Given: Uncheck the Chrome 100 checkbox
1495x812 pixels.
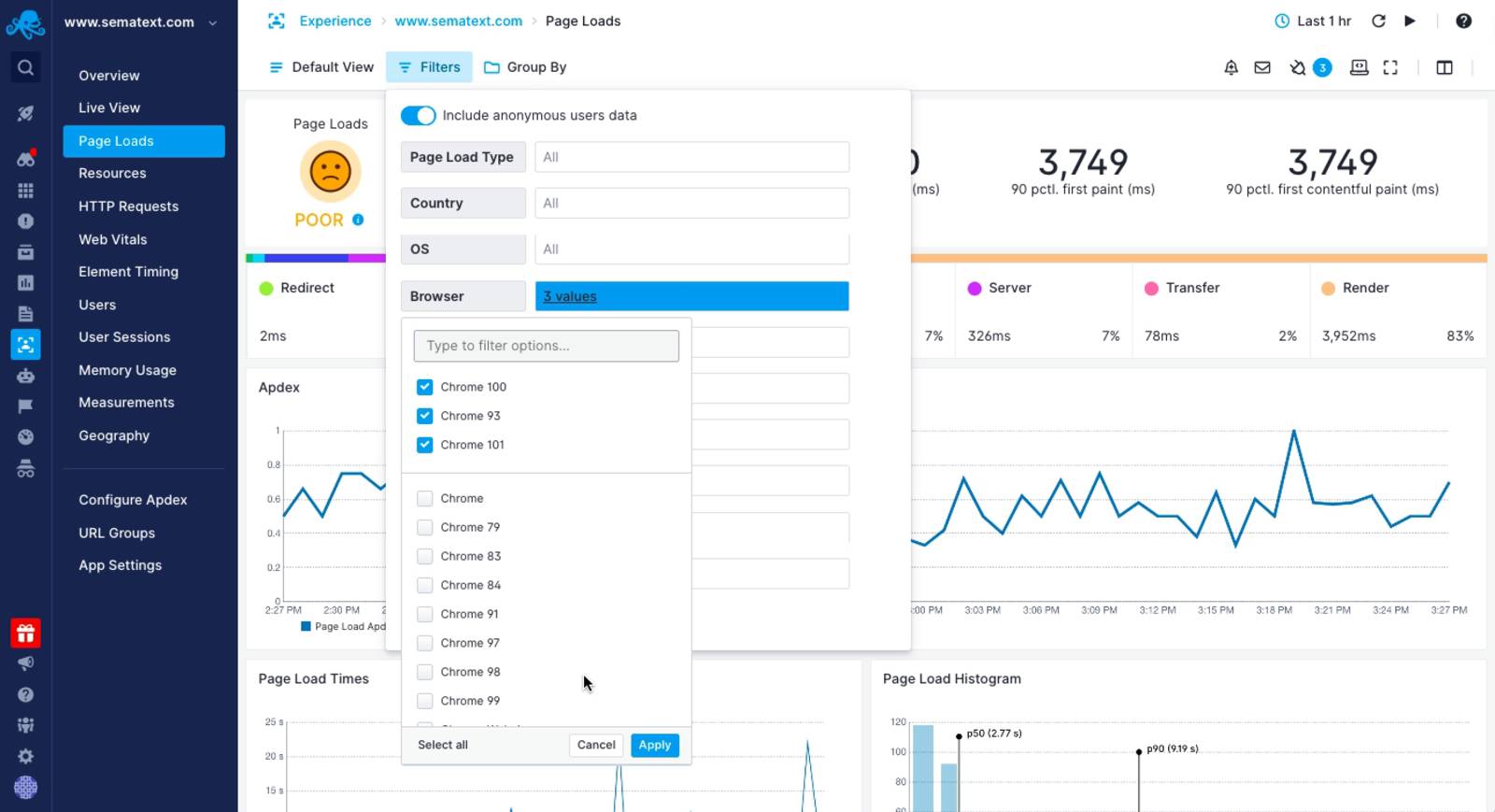Looking at the screenshot, I should 425,387.
